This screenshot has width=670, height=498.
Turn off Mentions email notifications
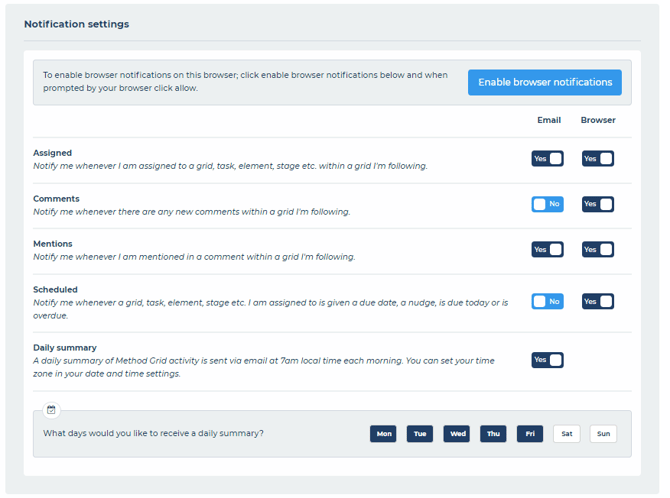coord(547,250)
